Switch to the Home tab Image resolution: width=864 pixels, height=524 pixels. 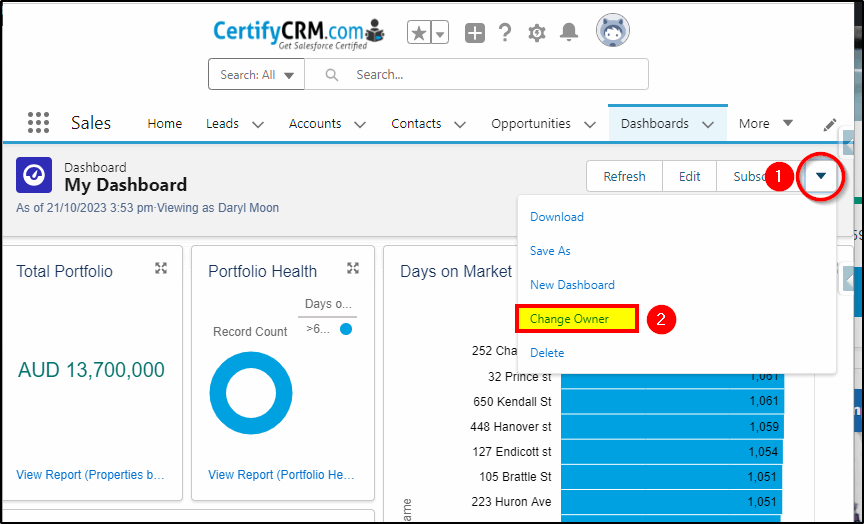(164, 124)
